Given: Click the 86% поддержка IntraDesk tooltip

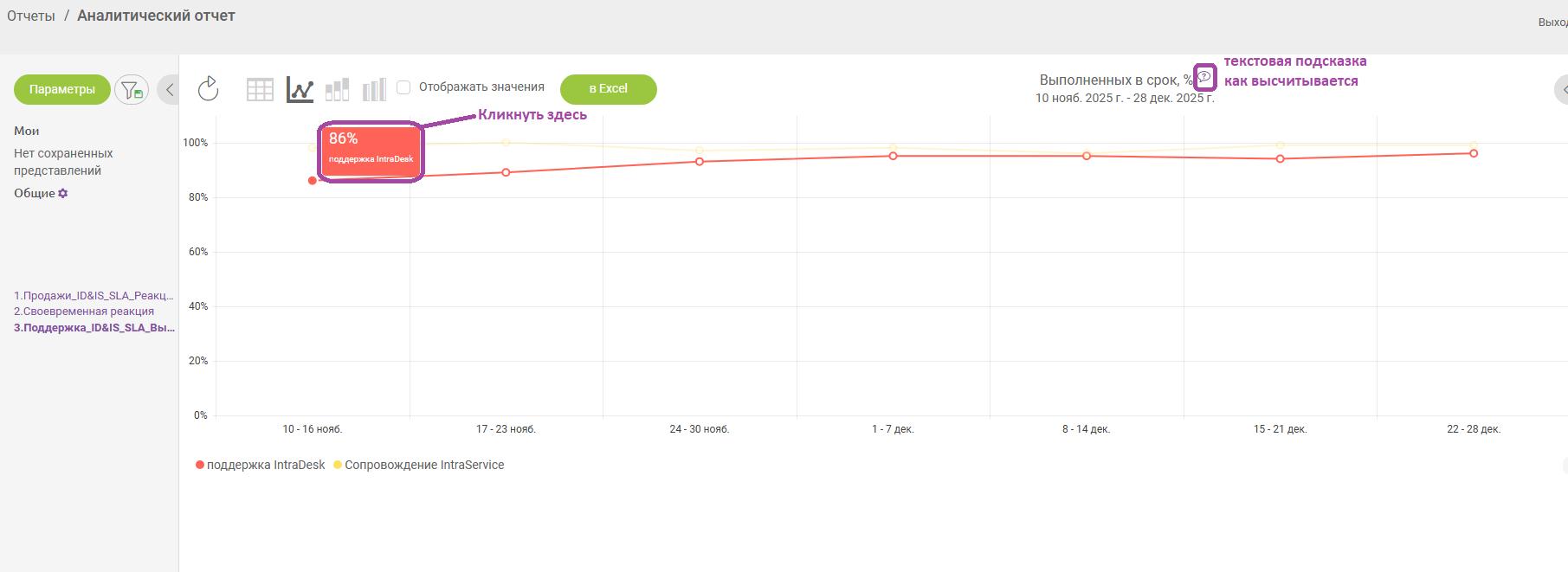Looking at the screenshot, I should (371, 151).
